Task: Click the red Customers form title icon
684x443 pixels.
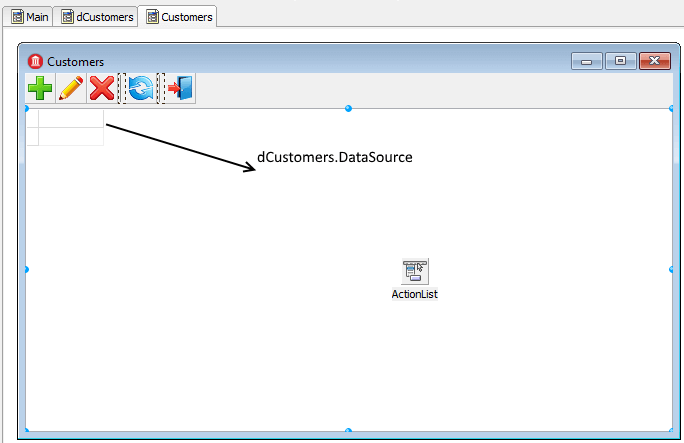Action: [x=36, y=61]
